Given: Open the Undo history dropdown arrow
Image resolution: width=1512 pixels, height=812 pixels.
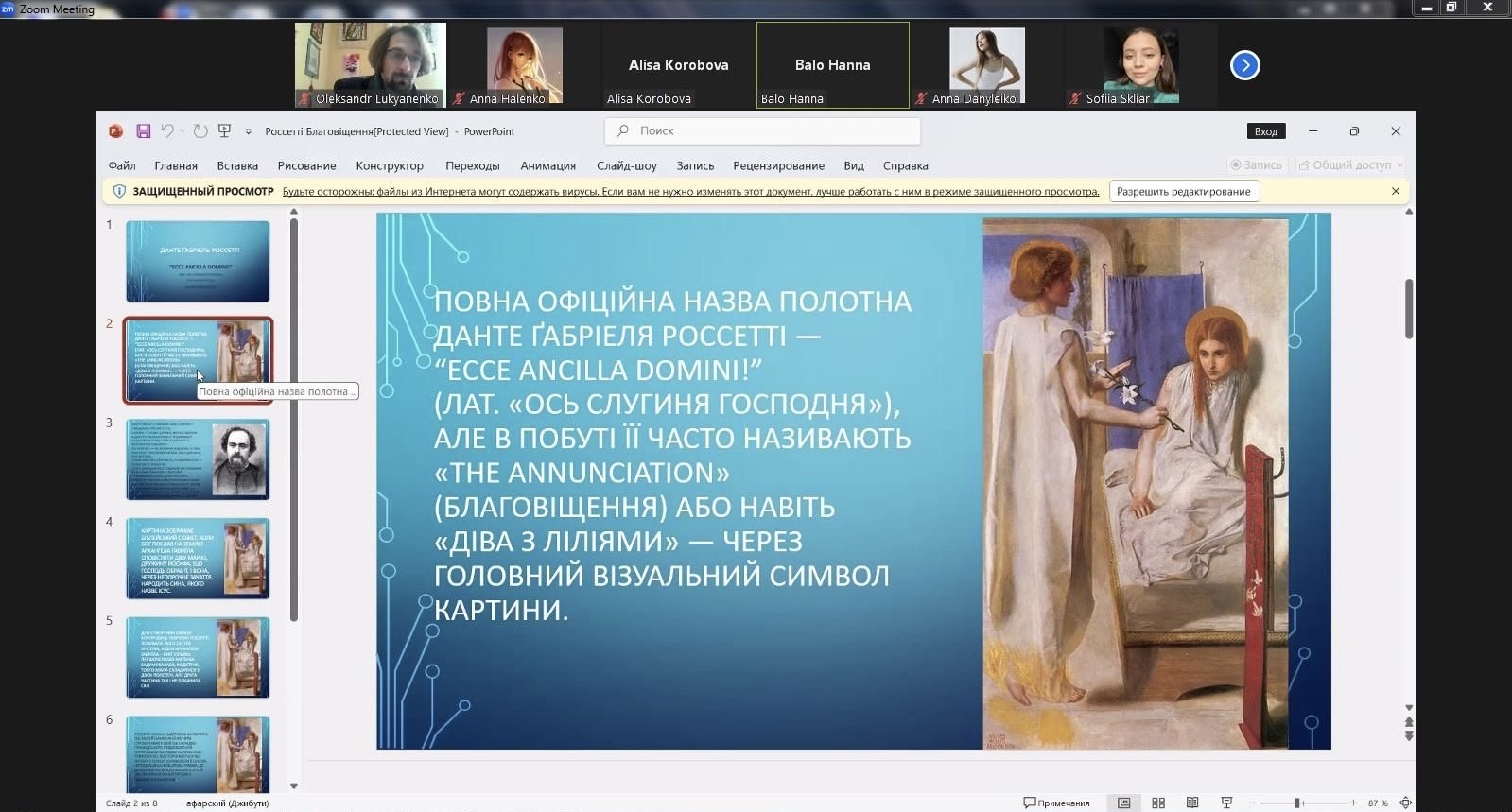Looking at the screenshot, I should pyautogui.click(x=182, y=131).
